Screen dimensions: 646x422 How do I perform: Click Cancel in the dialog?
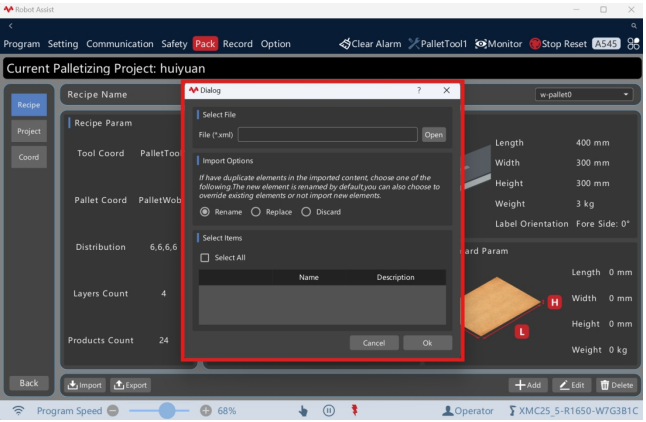[x=374, y=343]
